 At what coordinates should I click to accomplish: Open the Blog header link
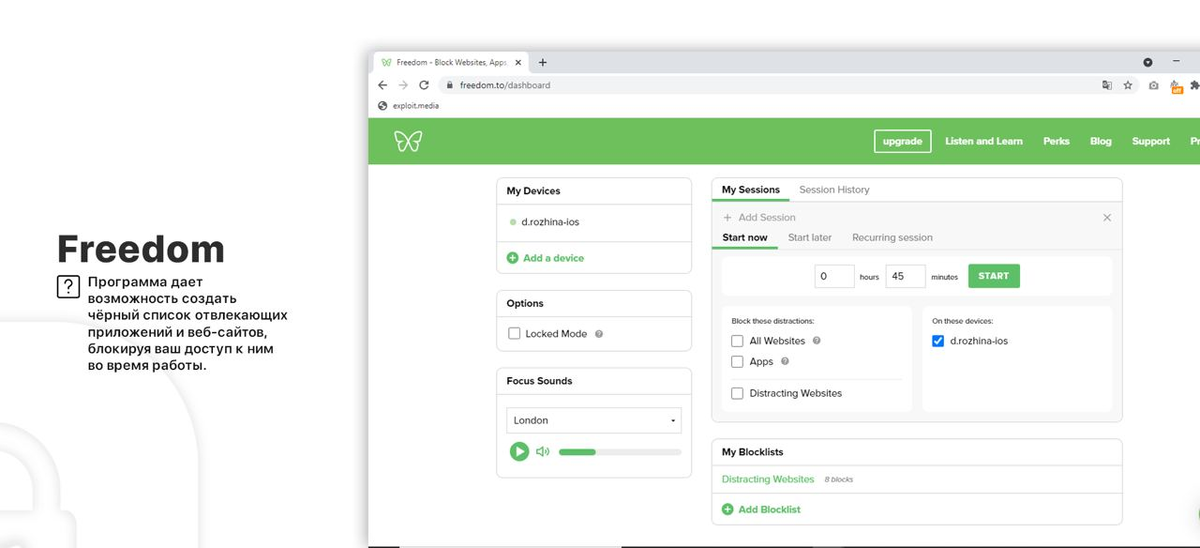1101,141
